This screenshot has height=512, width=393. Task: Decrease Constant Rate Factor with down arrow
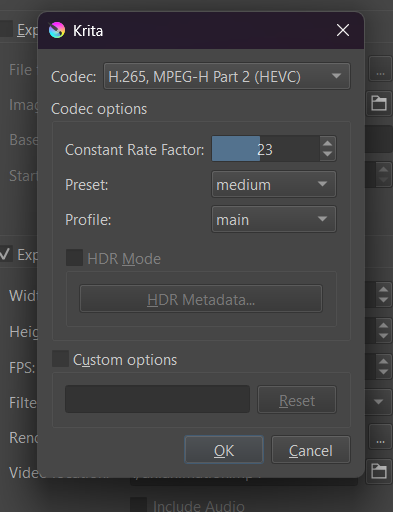328,155
